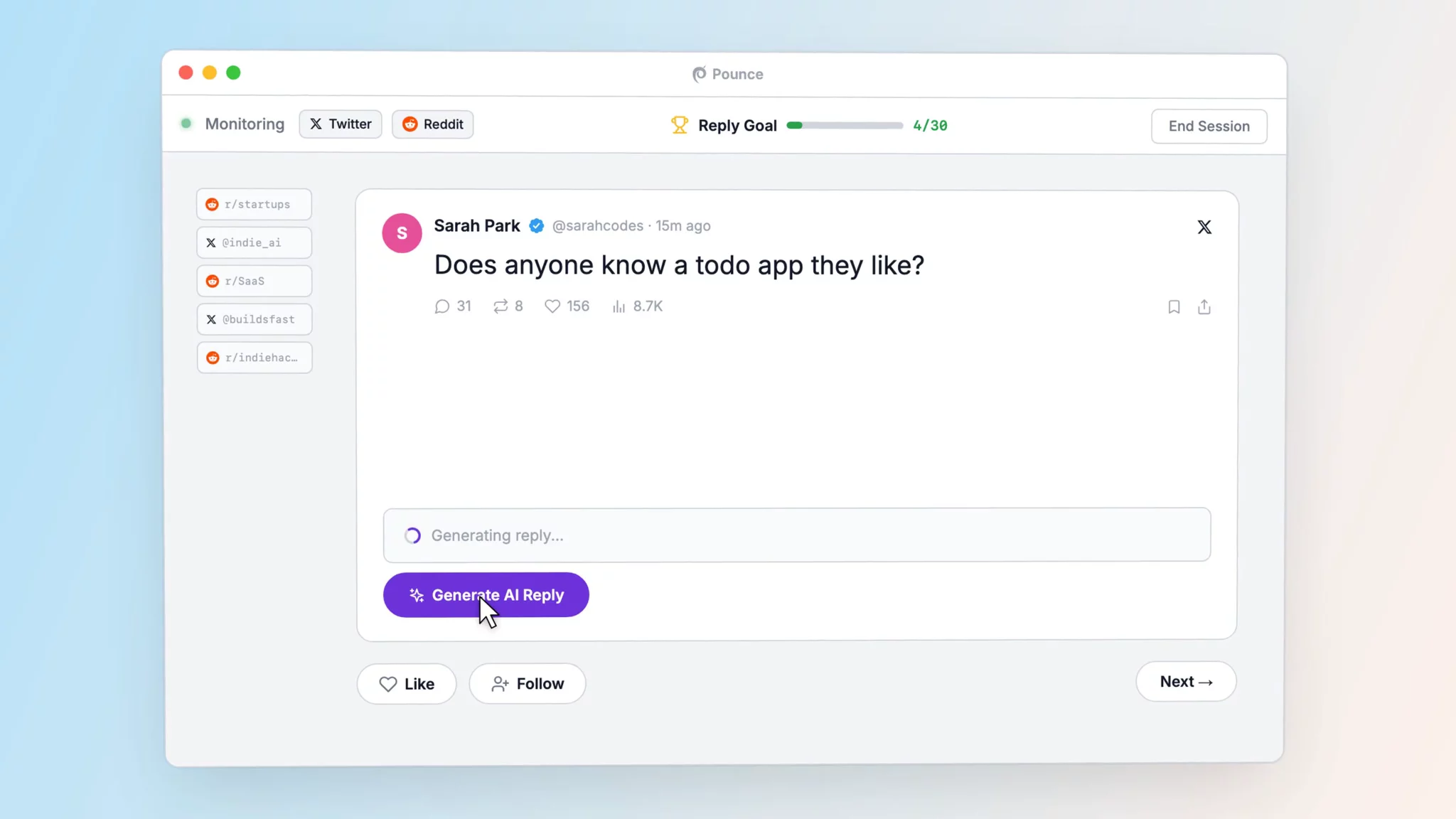Click the reply count comment icon
Image resolution: width=1456 pixels, height=819 pixels.
(x=441, y=306)
